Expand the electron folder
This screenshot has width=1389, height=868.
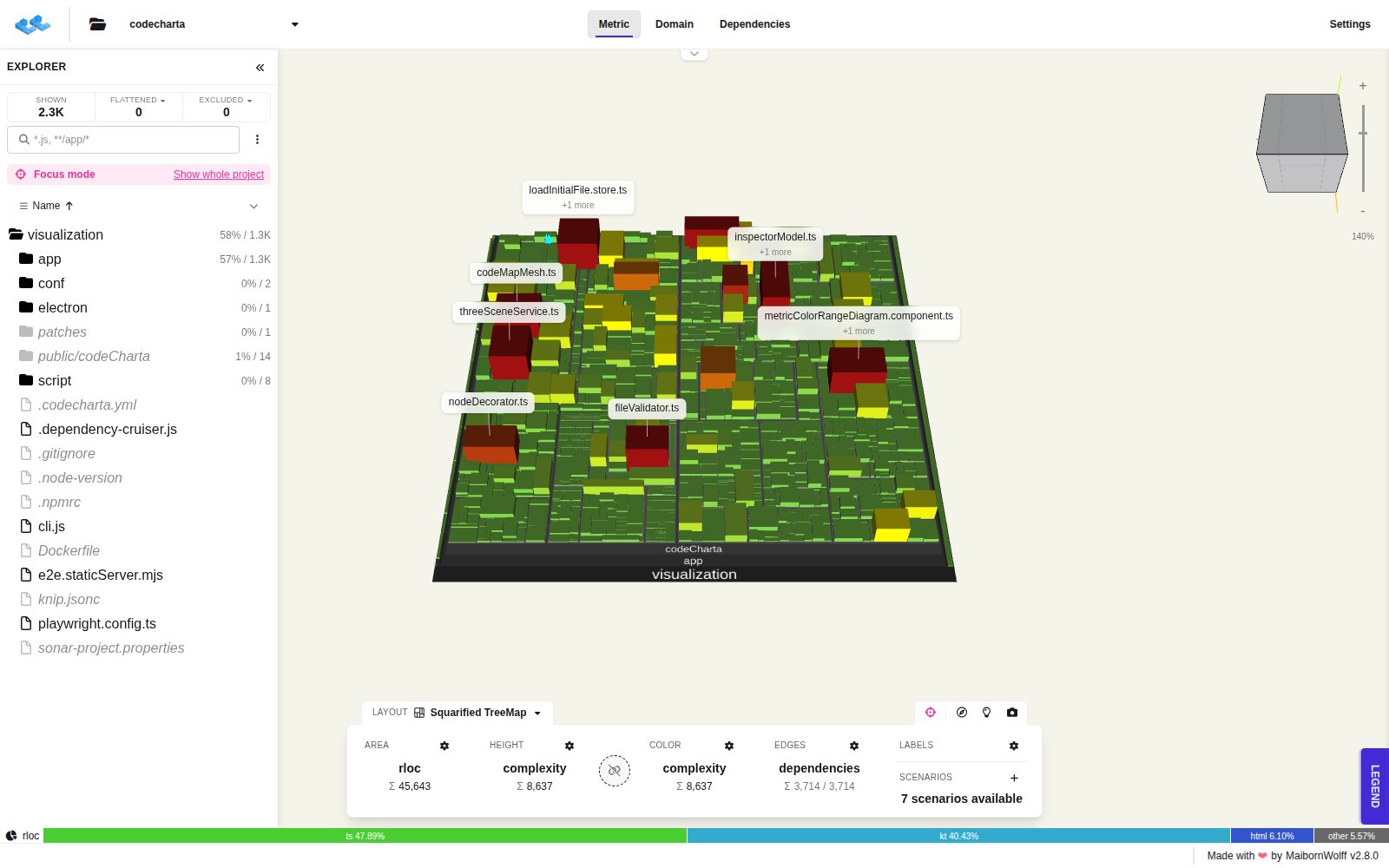[139, 307]
